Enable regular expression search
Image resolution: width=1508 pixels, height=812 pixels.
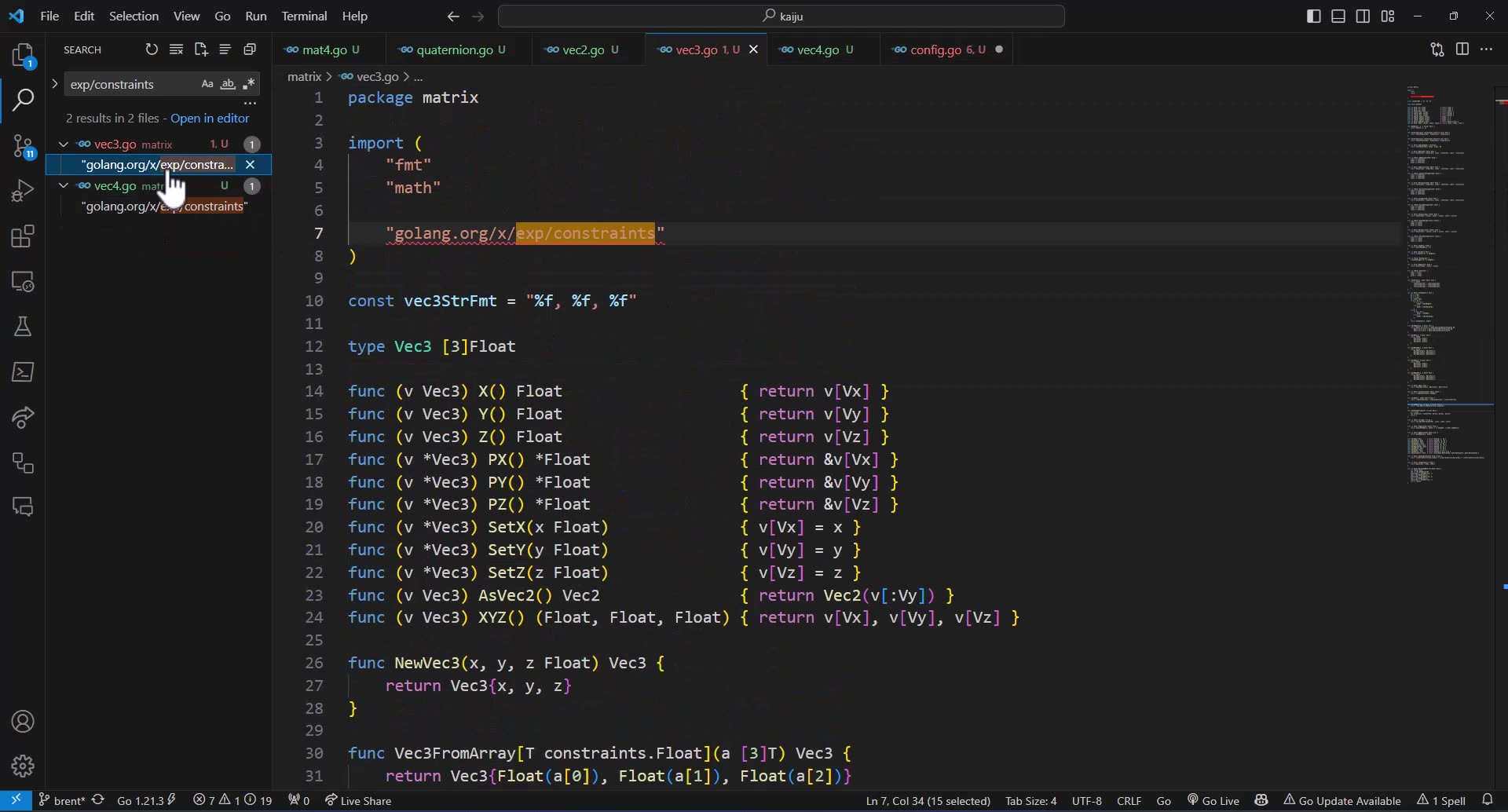click(x=250, y=83)
